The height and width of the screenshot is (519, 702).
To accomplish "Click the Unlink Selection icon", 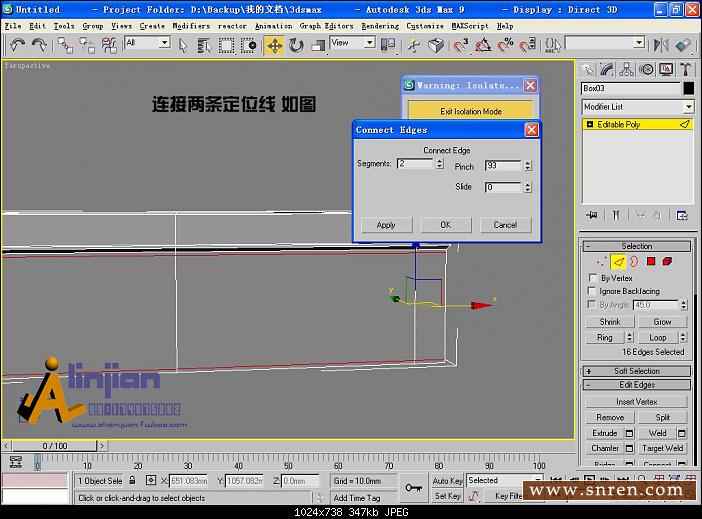I will coord(87,45).
